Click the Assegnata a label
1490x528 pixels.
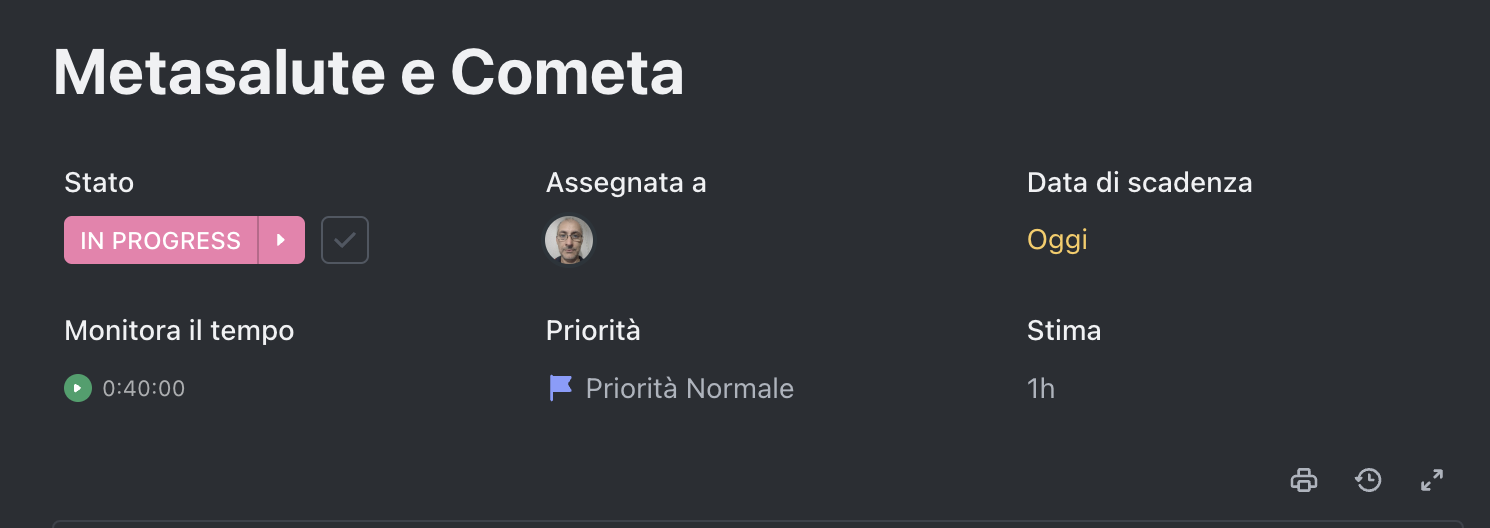click(x=626, y=183)
